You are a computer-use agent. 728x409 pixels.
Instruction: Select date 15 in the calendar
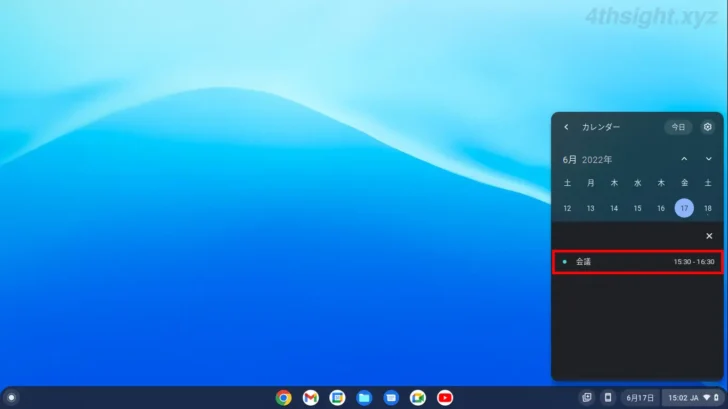click(637, 208)
